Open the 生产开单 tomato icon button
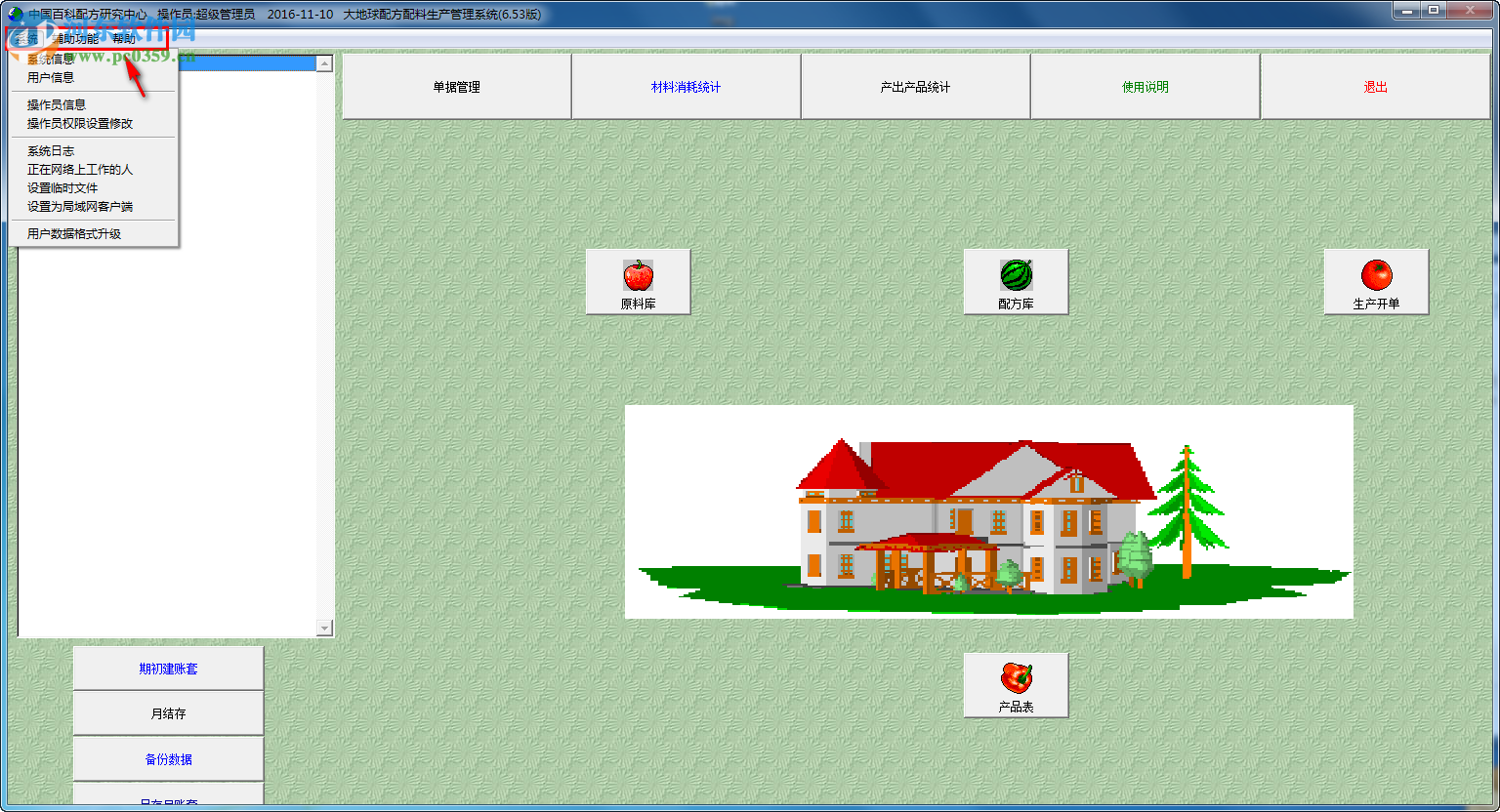Viewport: 1500px width, 812px height. (1376, 282)
